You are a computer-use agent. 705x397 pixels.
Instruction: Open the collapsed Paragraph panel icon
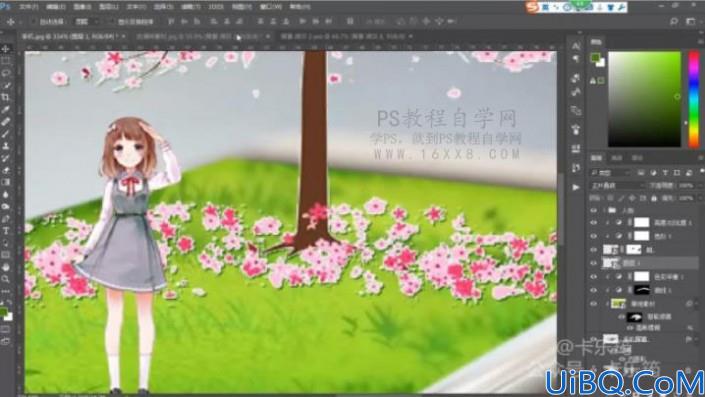click(576, 58)
